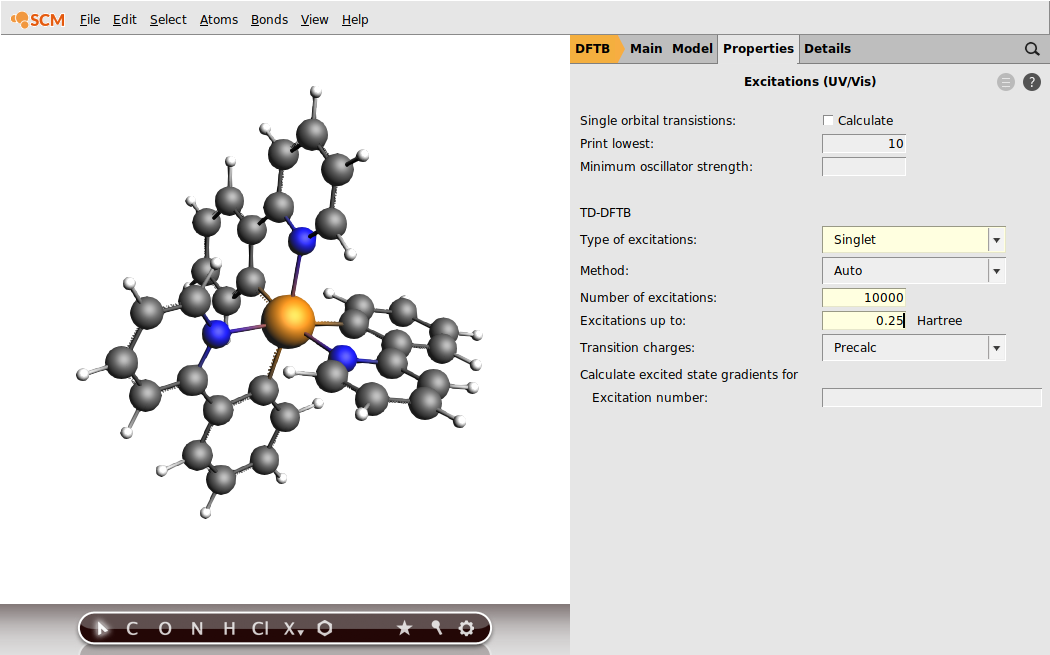Open the structures star tool
This screenshot has width=1050, height=655.
(x=404, y=628)
